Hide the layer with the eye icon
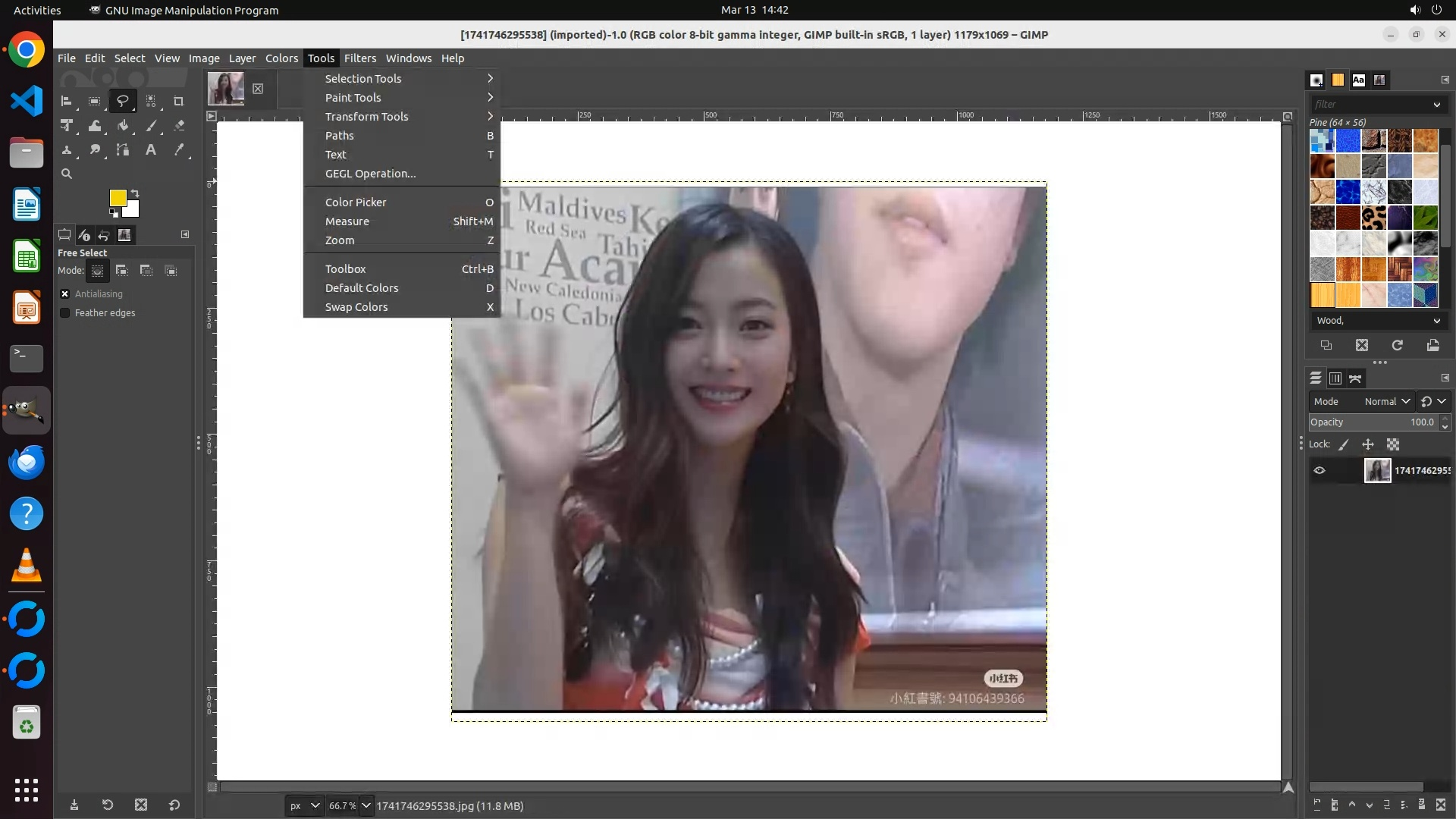This screenshot has width=1456, height=819. [x=1319, y=470]
